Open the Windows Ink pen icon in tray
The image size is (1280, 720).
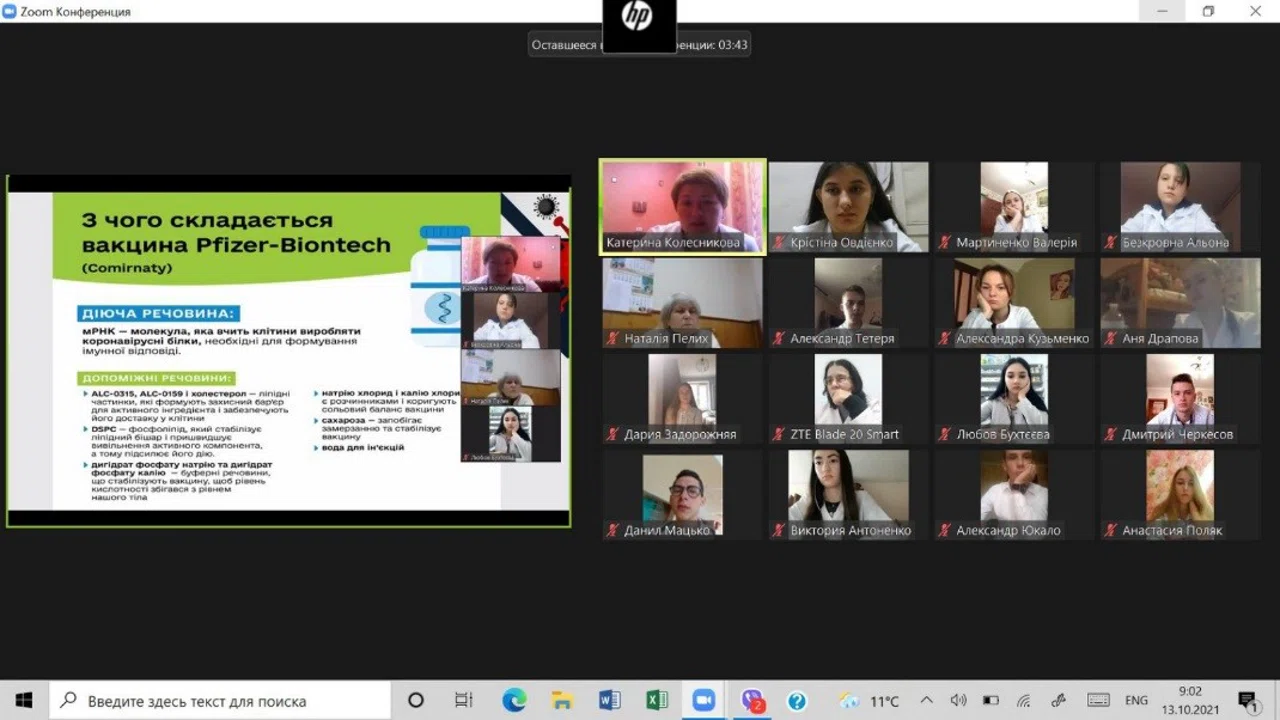coord(1059,701)
